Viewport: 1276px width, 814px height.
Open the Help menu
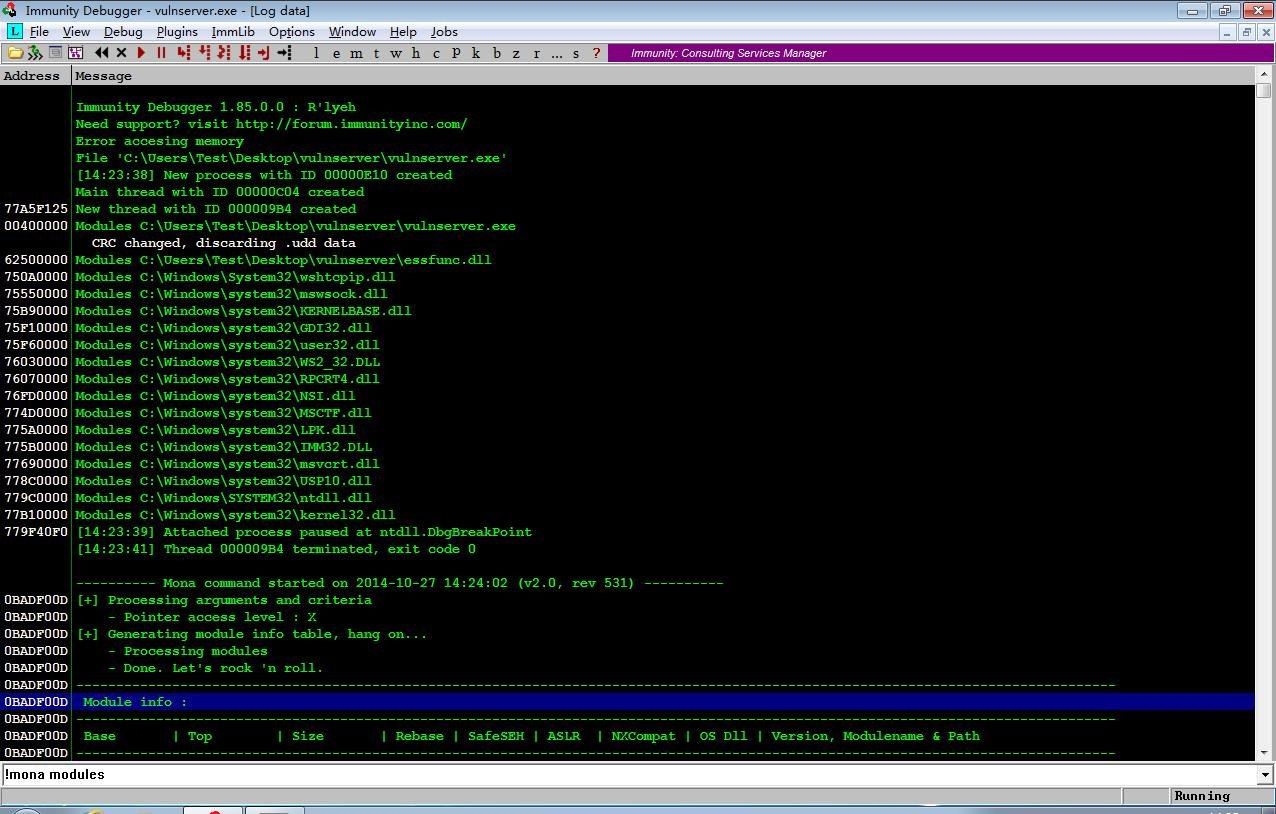[403, 32]
